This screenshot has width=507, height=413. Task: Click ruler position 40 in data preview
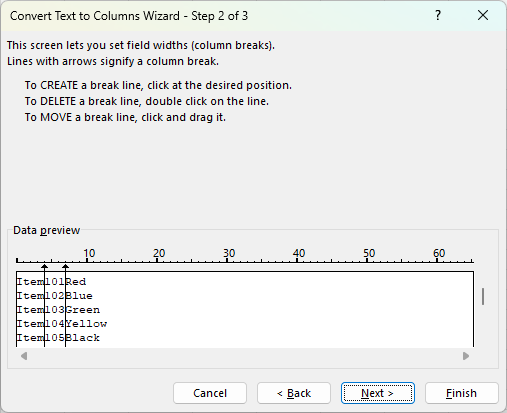pyautogui.click(x=299, y=253)
